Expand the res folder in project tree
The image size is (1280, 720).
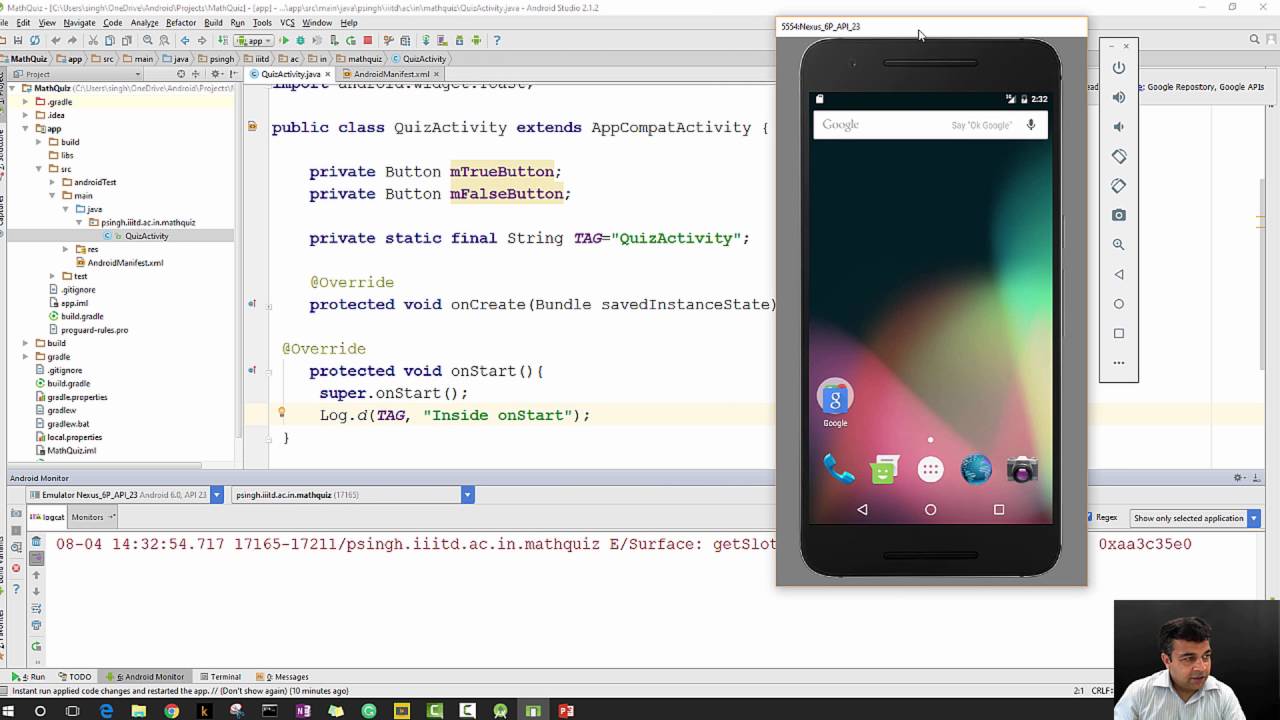66,249
